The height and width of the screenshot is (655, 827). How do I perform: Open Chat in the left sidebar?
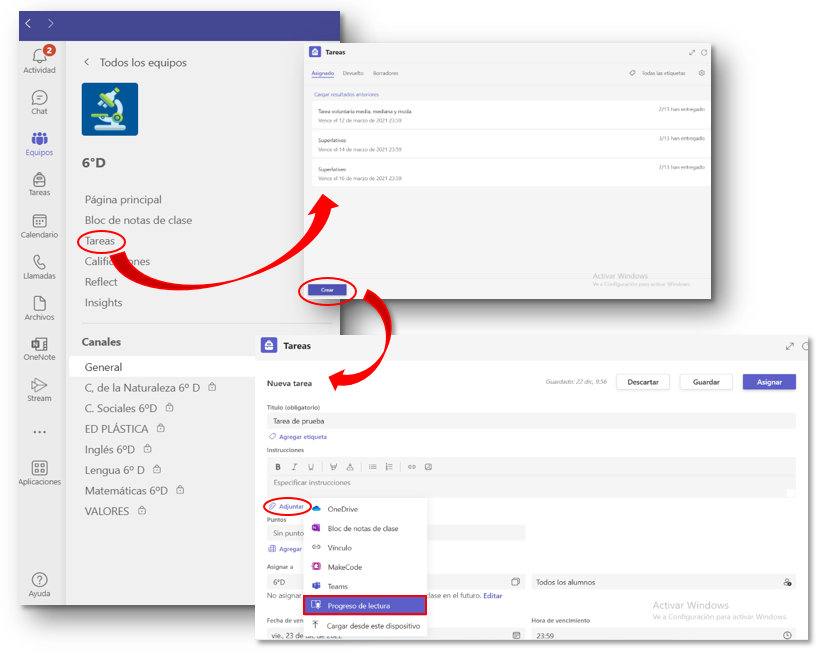39,102
